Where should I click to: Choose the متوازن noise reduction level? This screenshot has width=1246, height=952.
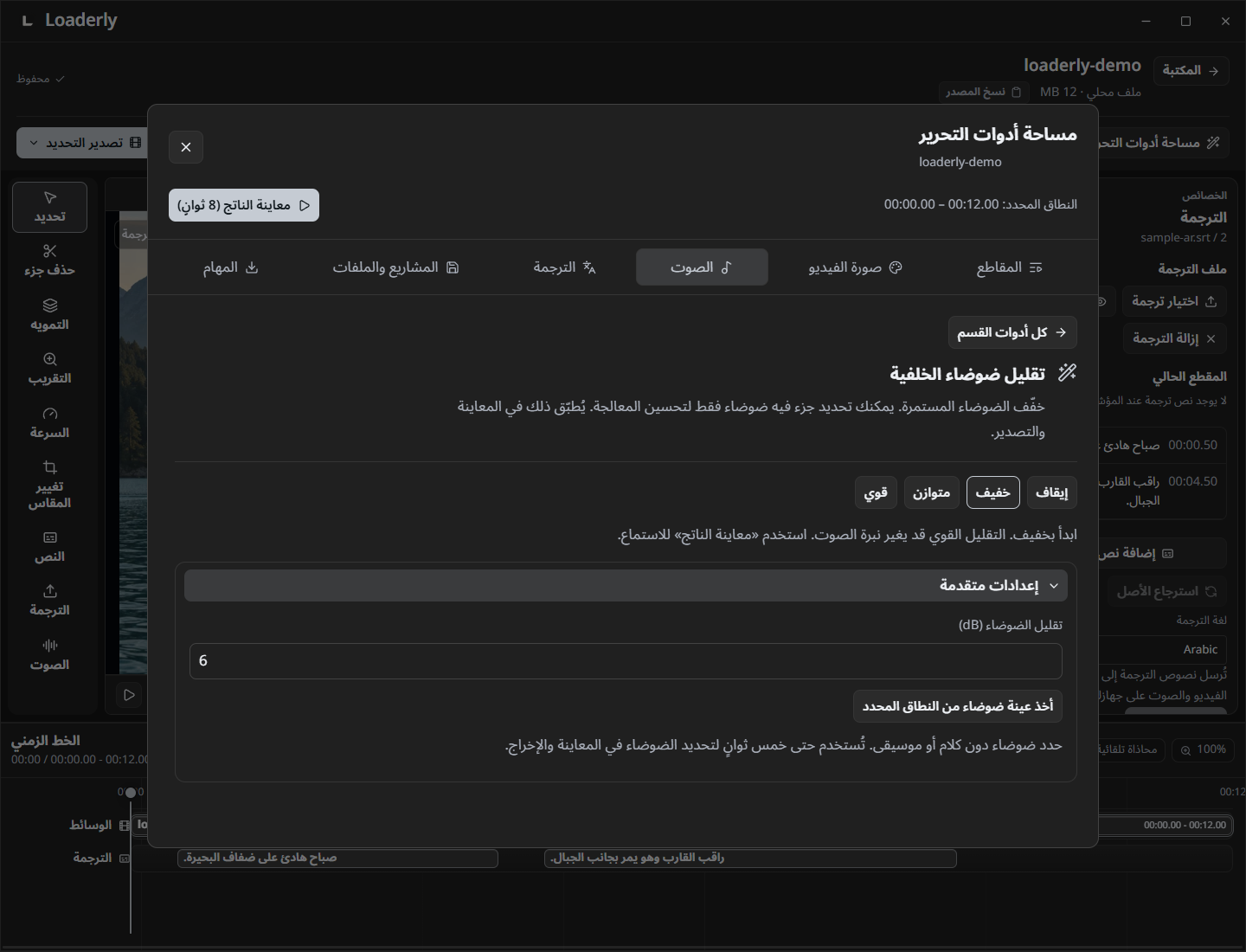click(x=931, y=492)
